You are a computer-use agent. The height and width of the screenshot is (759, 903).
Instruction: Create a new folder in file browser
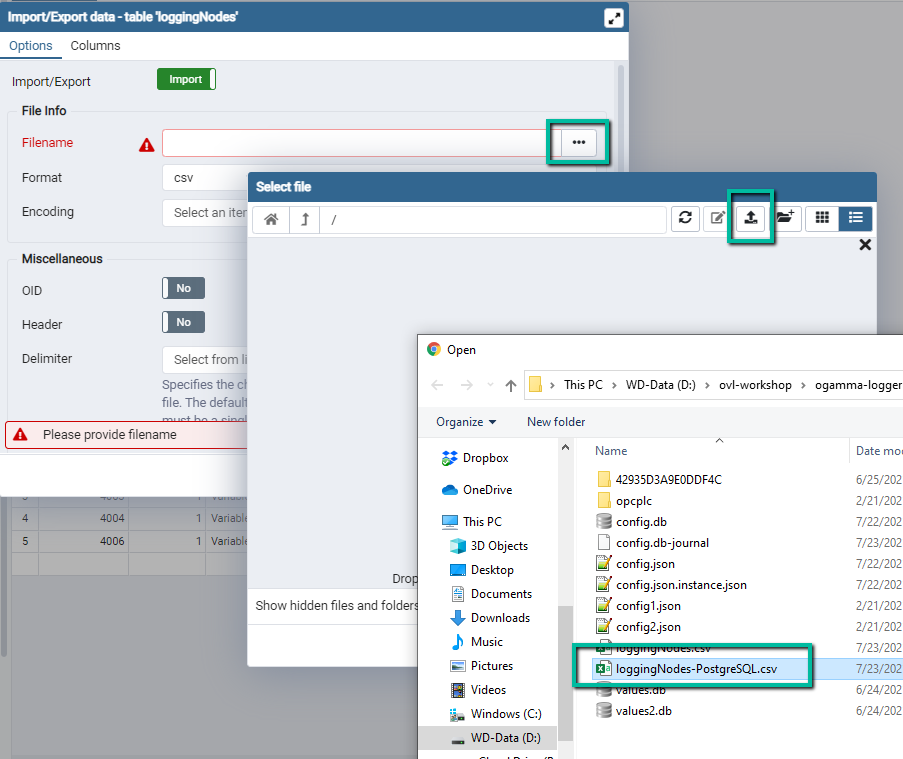(x=785, y=219)
